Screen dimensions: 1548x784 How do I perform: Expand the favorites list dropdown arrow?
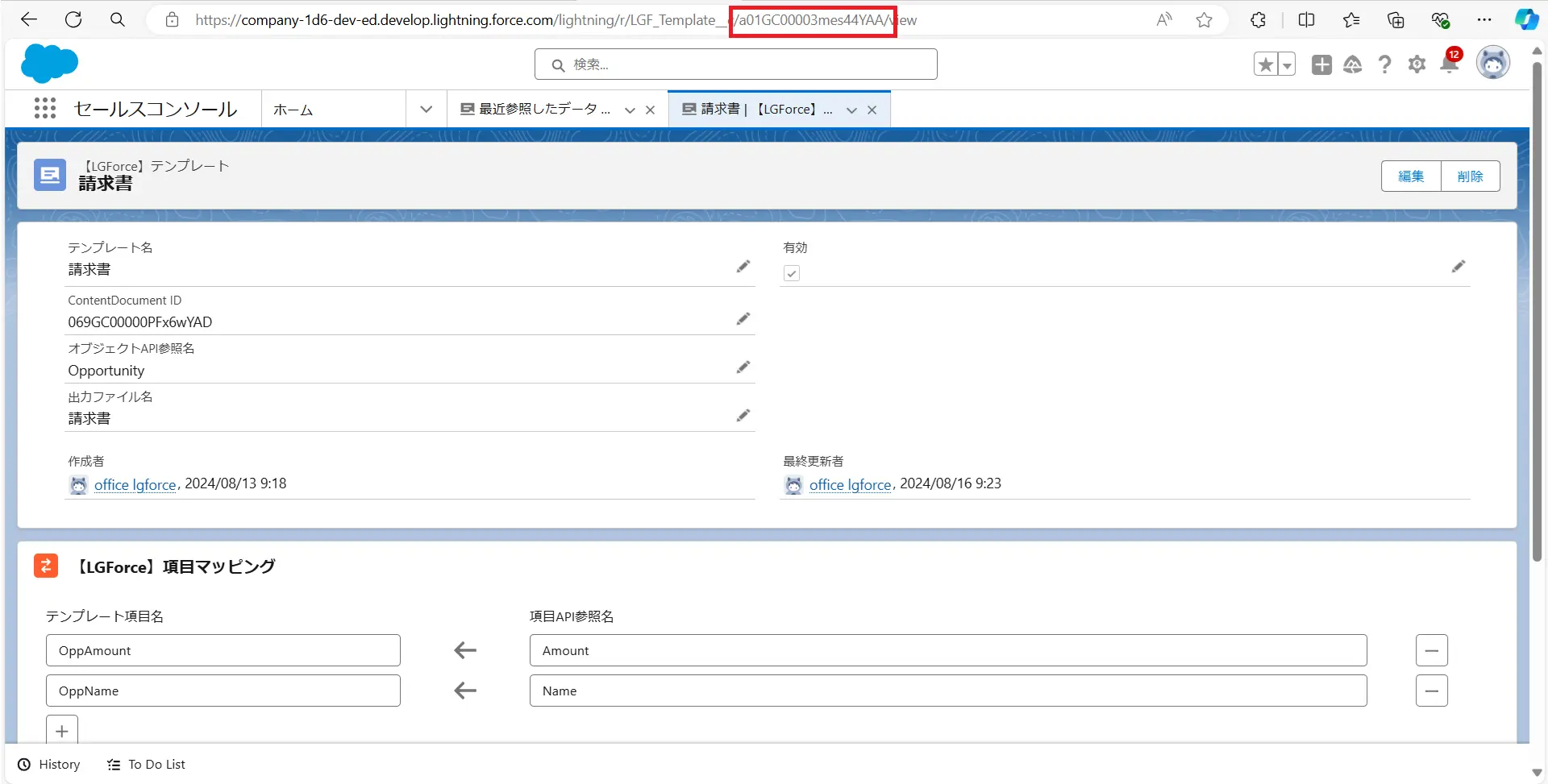coord(1287,64)
